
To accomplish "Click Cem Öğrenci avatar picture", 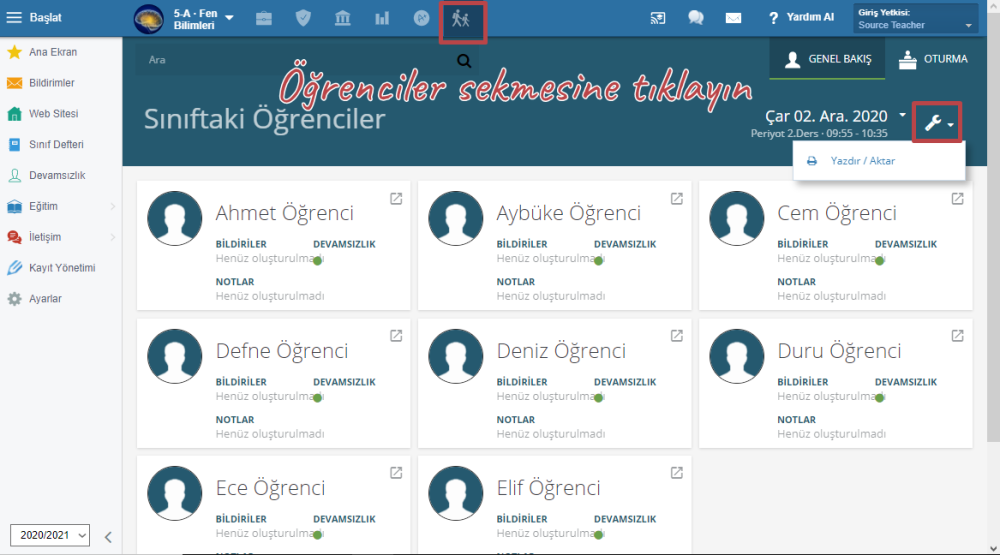I will coord(737,218).
